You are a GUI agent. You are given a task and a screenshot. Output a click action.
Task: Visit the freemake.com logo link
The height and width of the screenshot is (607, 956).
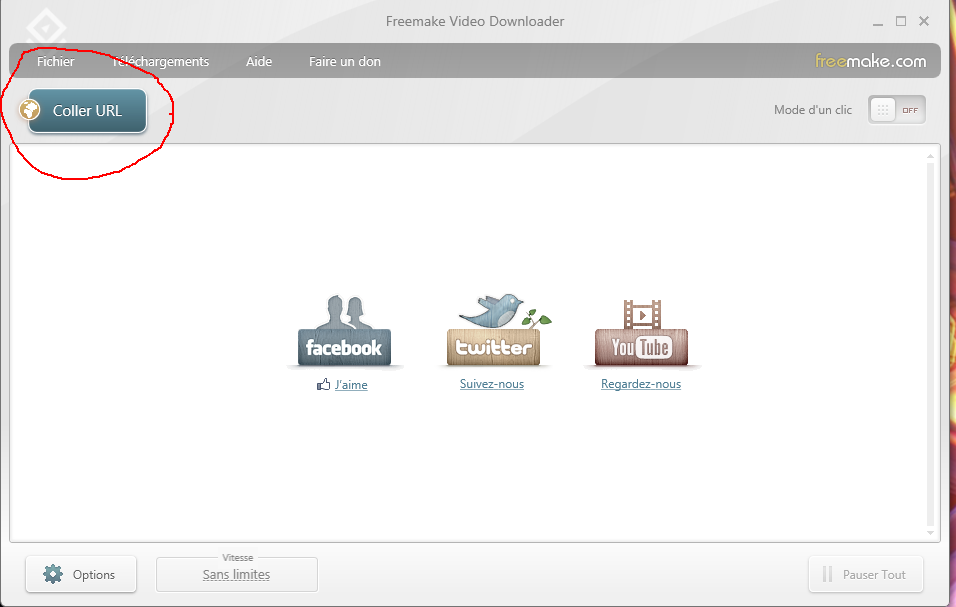pos(871,61)
